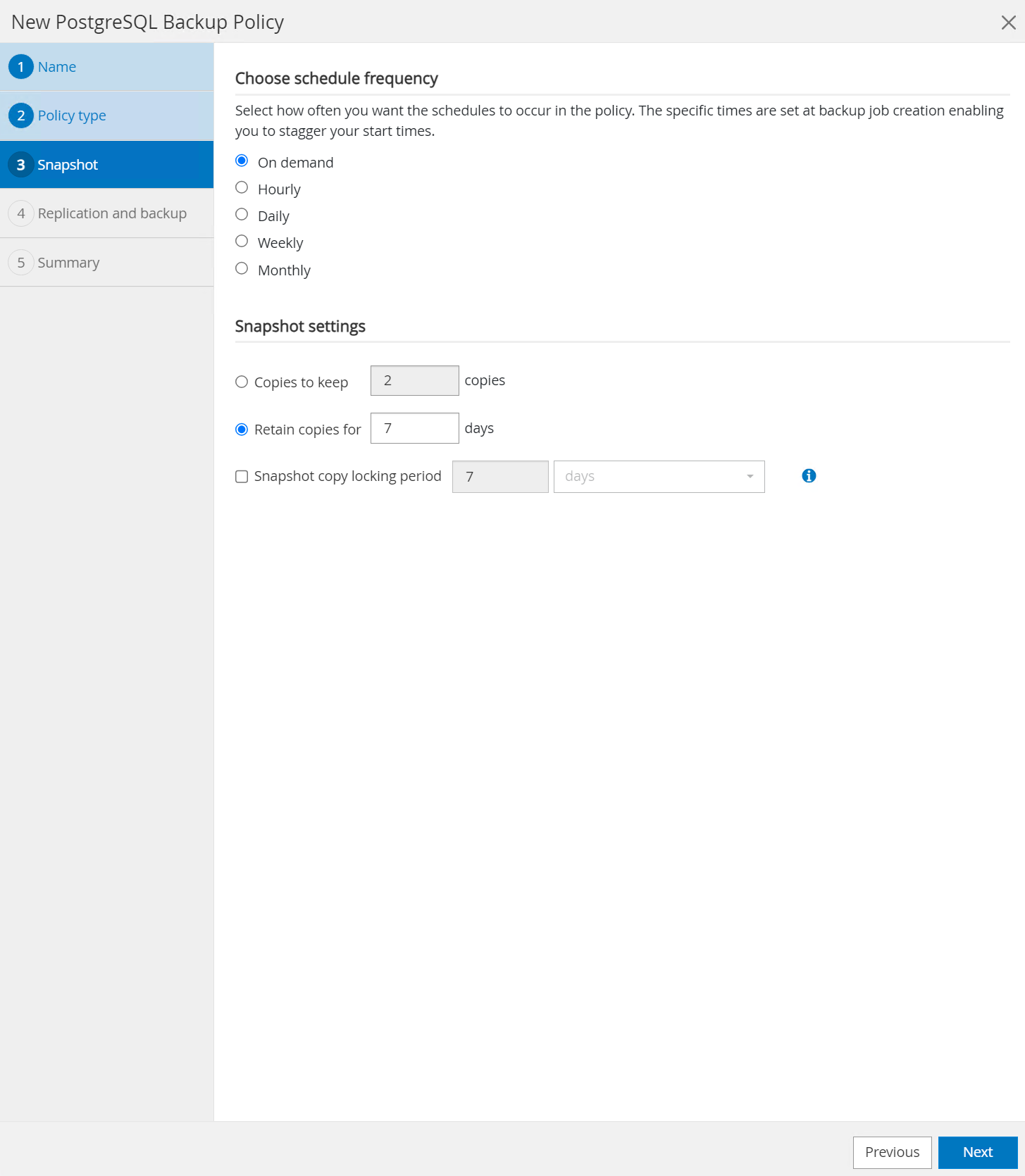The width and height of the screenshot is (1025, 1176).
Task: Click the Retain copies for days field
Action: 414,428
